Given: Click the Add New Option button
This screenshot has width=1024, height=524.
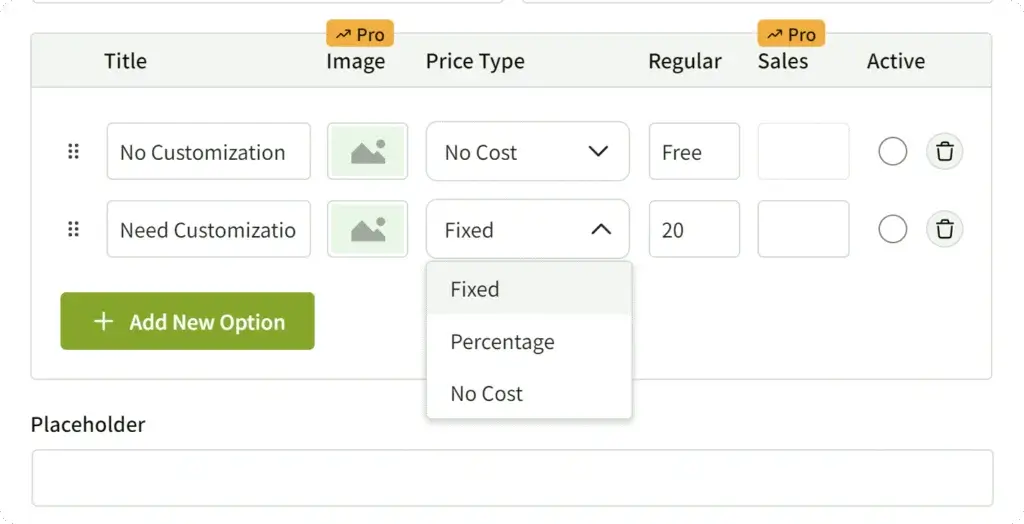Looking at the screenshot, I should pos(187,321).
